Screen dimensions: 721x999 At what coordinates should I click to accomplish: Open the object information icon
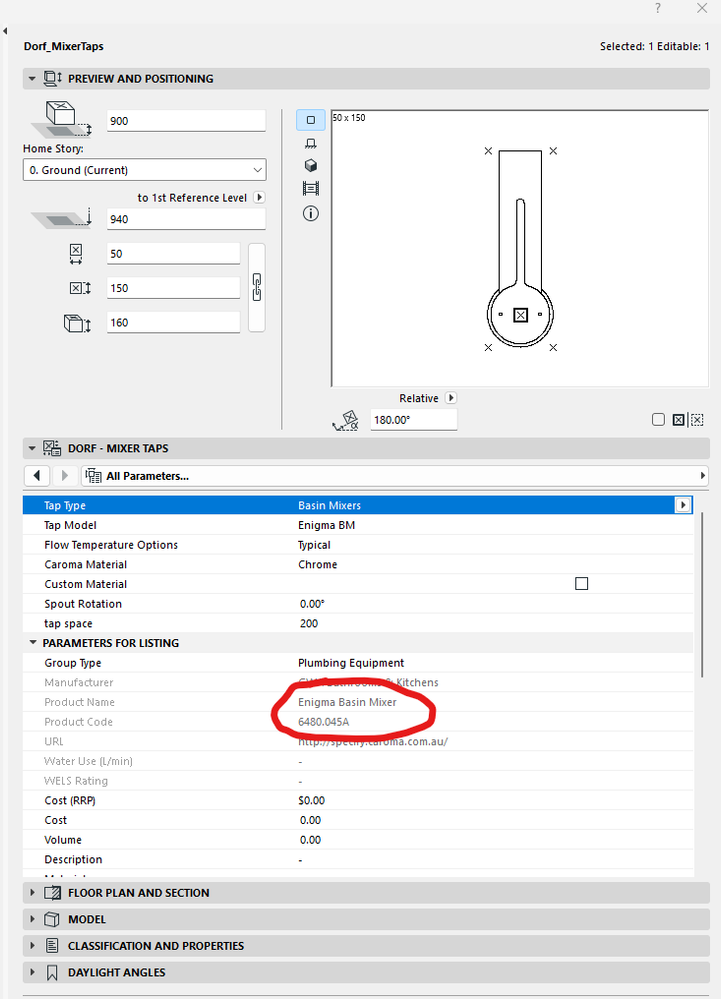(x=311, y=213)
